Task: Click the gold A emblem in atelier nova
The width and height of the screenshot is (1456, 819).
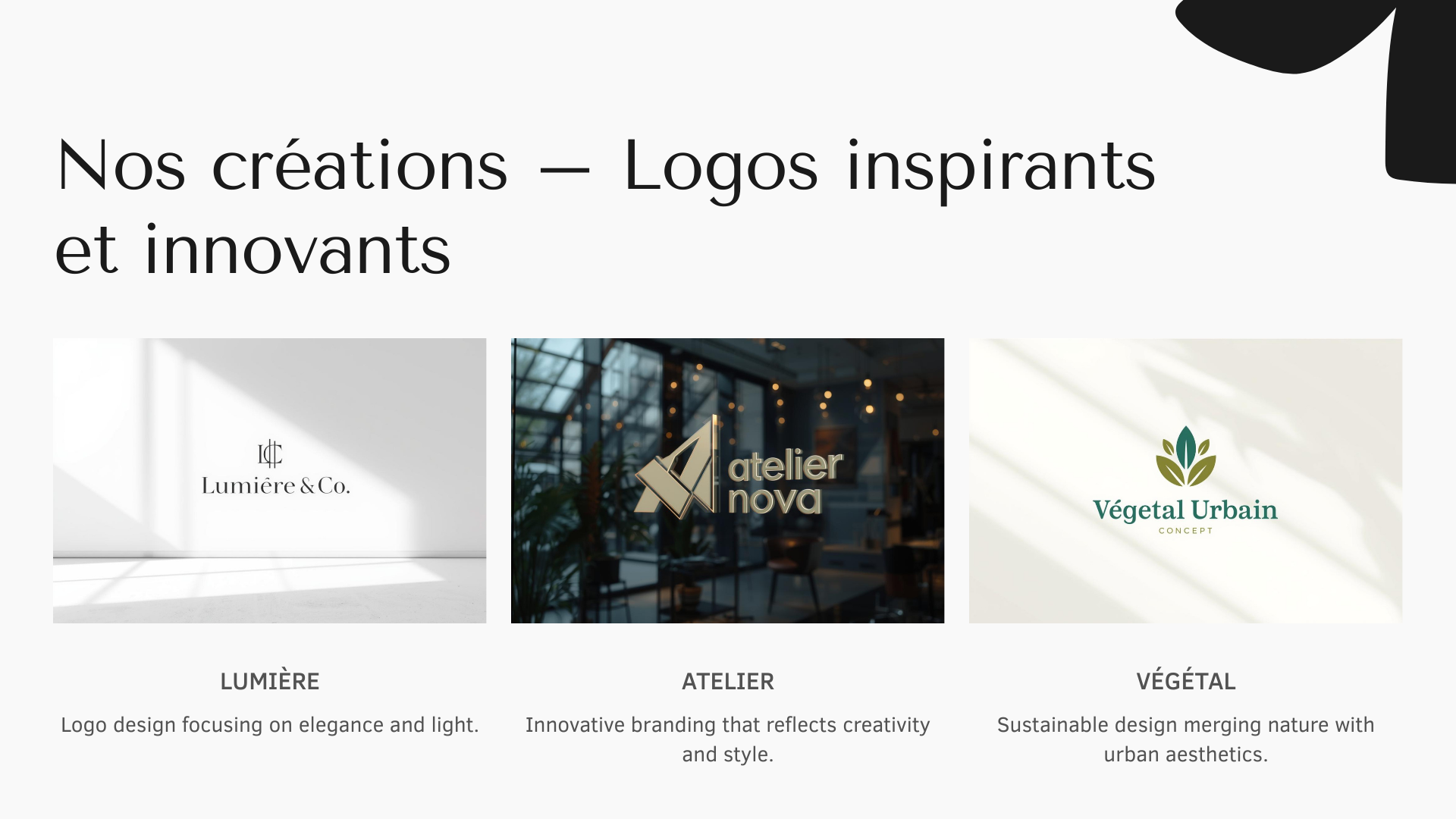Action: tap(676, 467)
